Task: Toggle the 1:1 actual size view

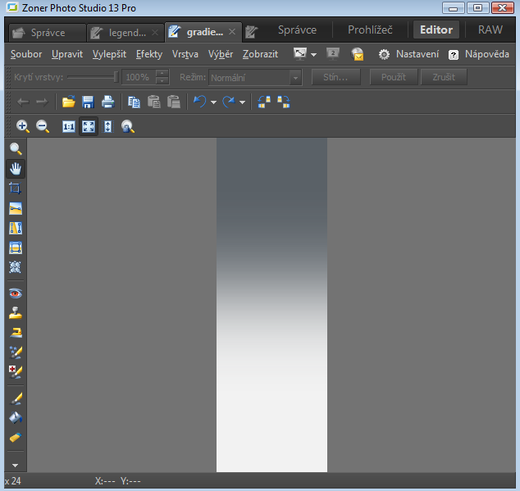Action: [69, 127]
